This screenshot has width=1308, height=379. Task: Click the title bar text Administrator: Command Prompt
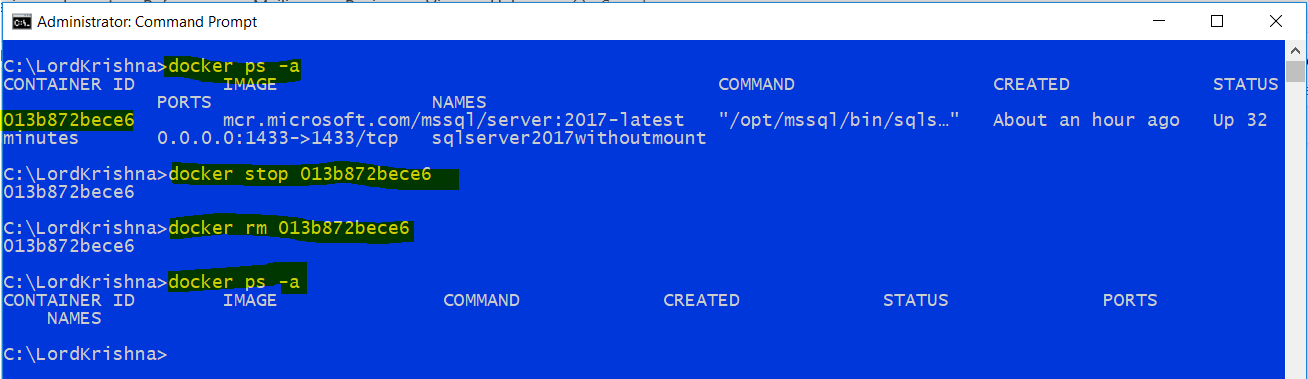click(x=145, y=21)
